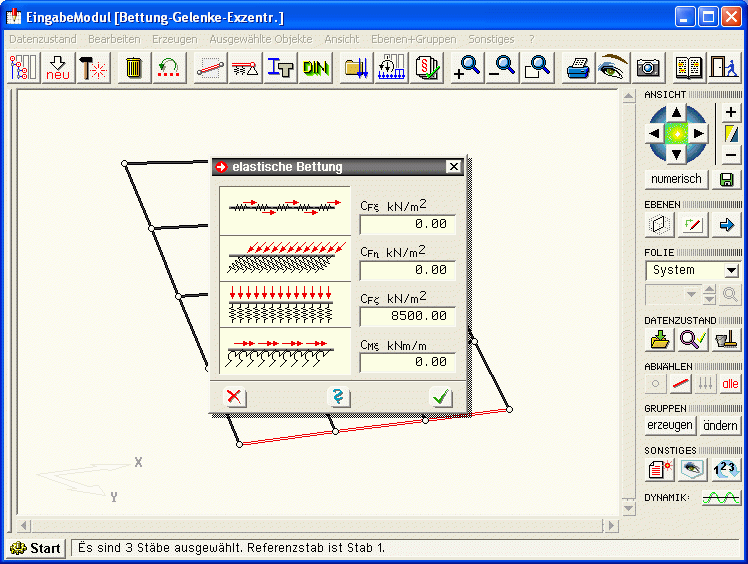Click the exit door icon in toolbar
Viewport: 748px width, 564px height.
(722, 68)
